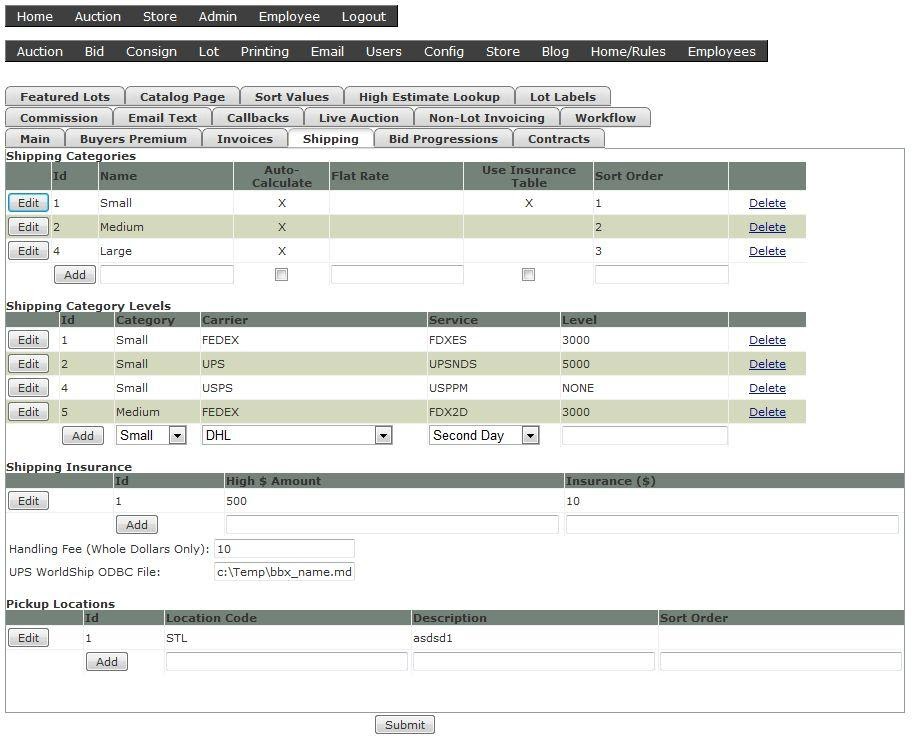Viewport: 917px width, 738px height.
Task: Focus the UPS WorldShip ODBC File field
Action: click(284, 571)
